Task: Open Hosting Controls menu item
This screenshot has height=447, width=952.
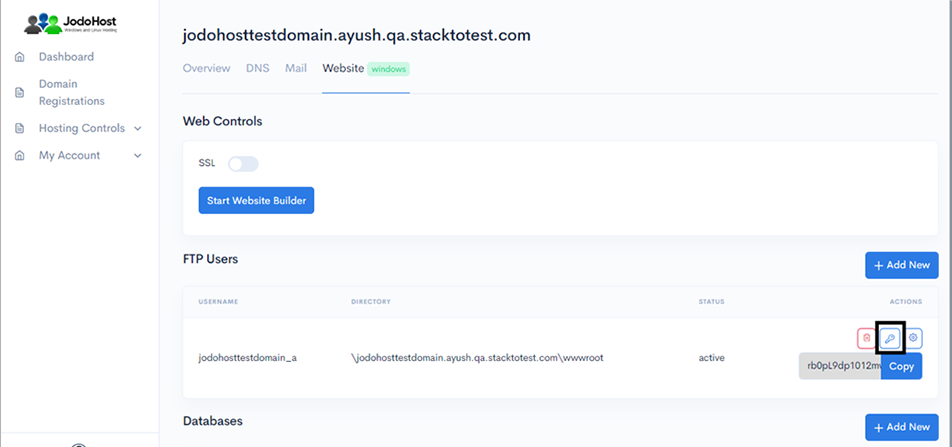Action: (82, 129)
